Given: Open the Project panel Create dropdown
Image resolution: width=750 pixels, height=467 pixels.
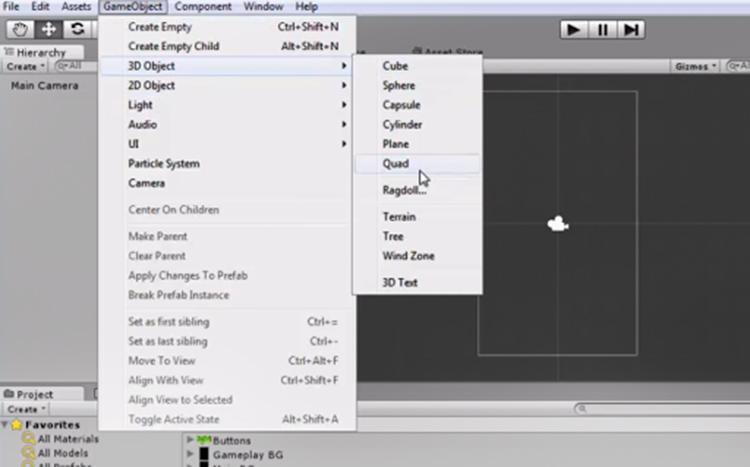Looking at the screenshot, I should (x=24, y=409).
